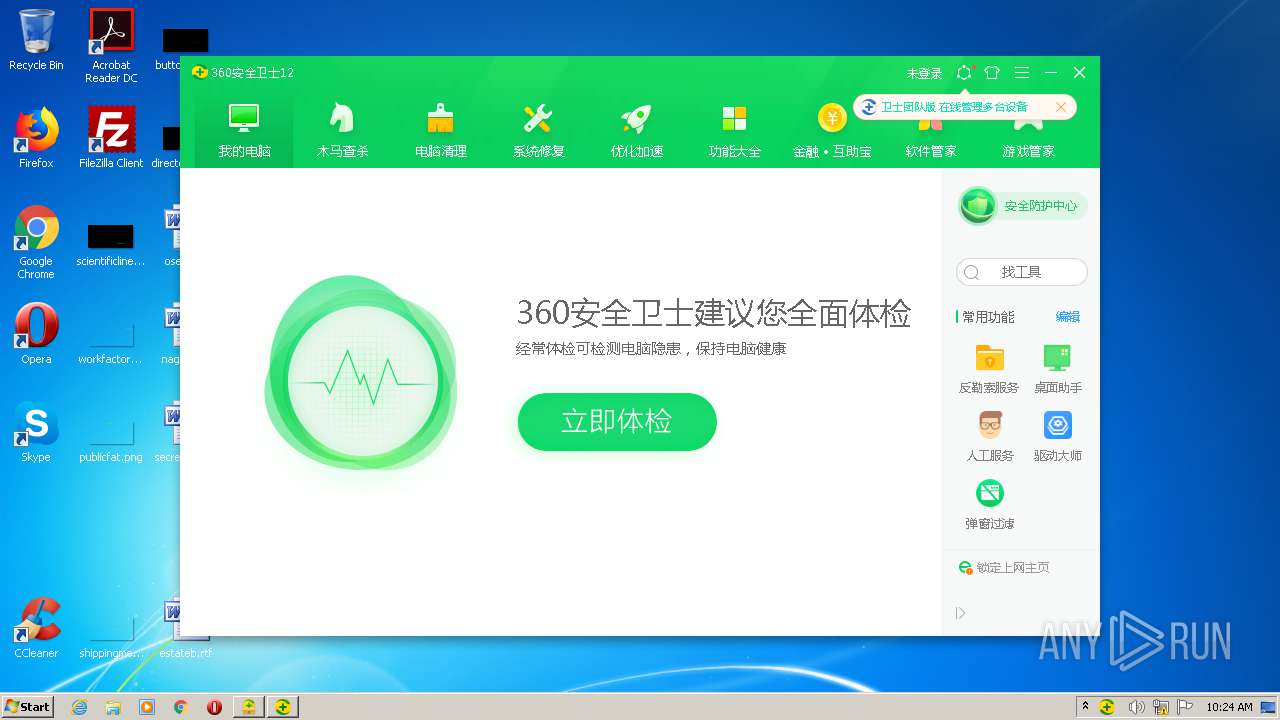Open the skin shirt icon
This screenshot has height=720, width=1280.
[x=992, y=73]
